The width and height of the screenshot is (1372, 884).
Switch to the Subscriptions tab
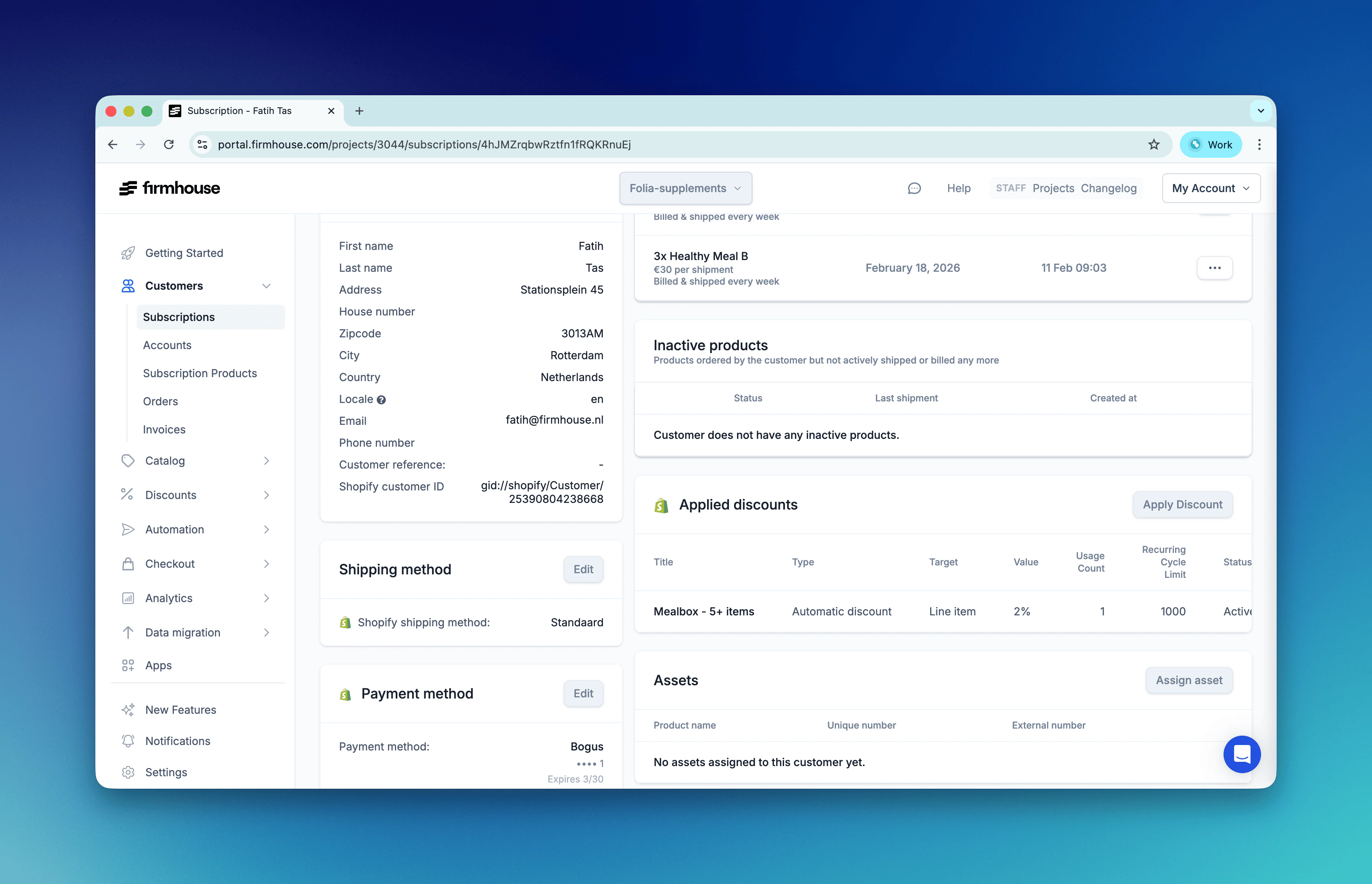(179, 316)
